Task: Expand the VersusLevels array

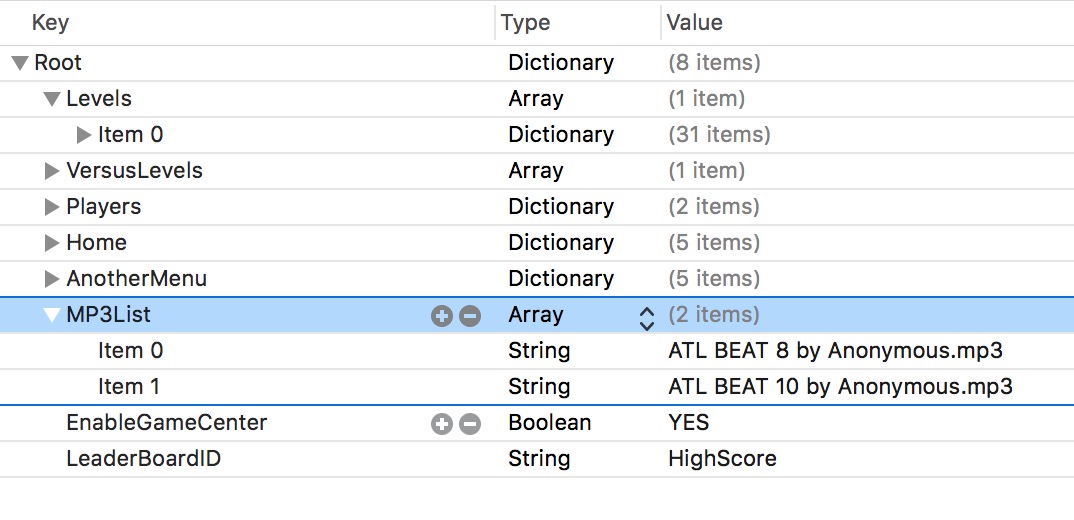Action: click(52, 171)
